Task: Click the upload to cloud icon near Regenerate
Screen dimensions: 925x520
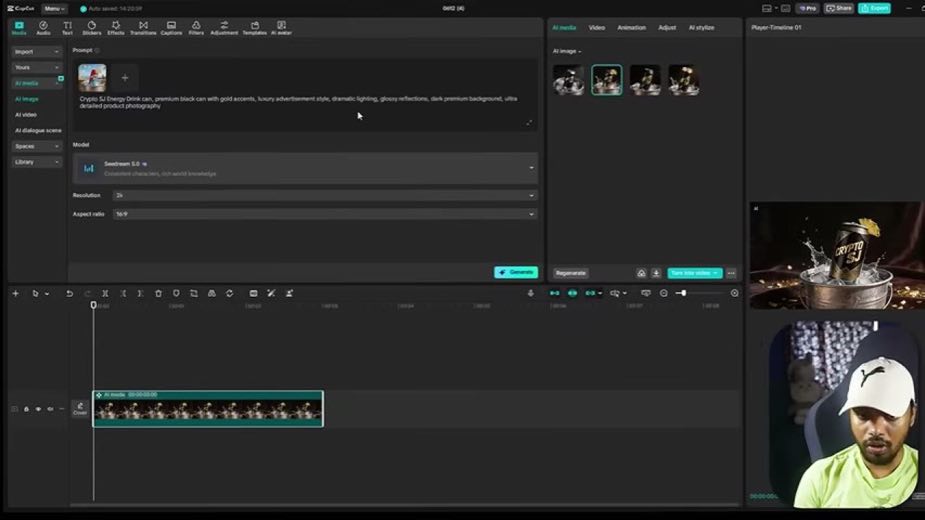Action: pos(641,273)
